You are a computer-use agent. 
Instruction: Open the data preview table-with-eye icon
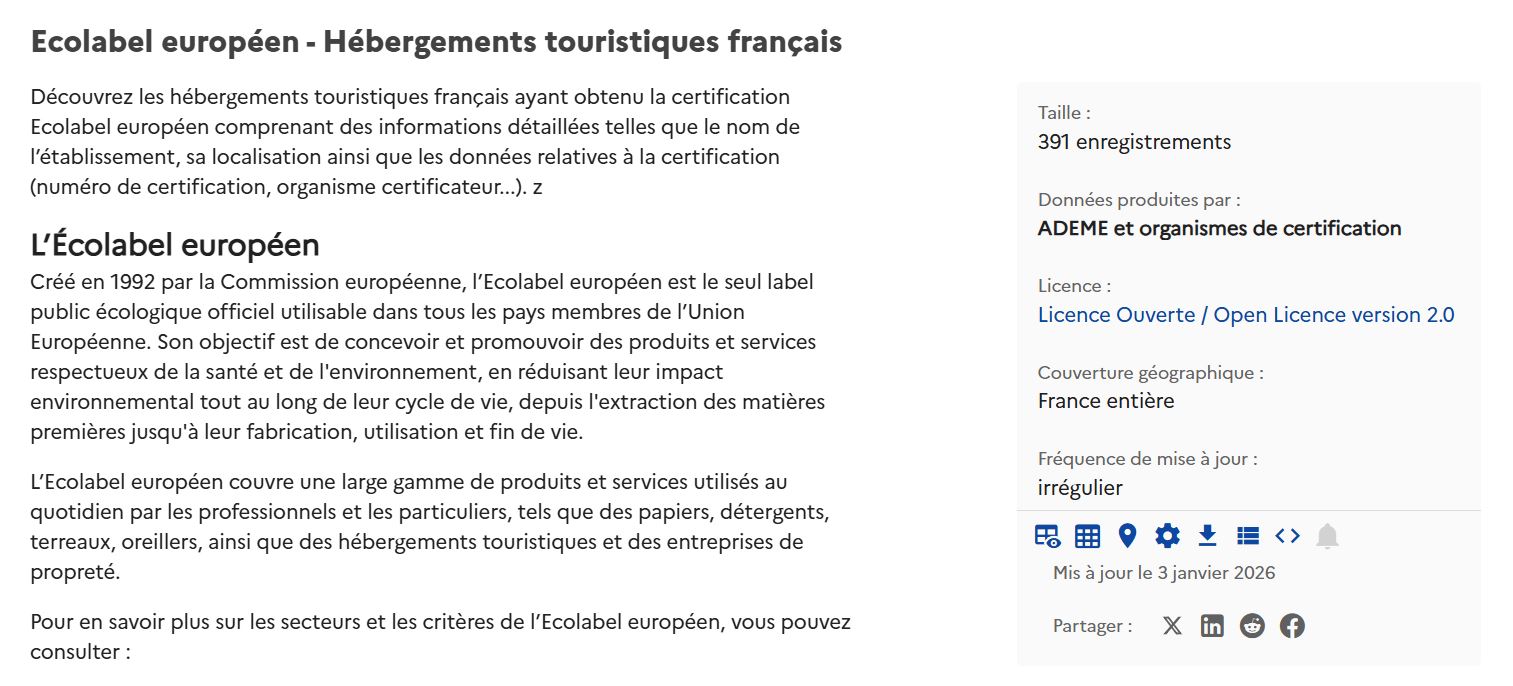pos(1047,536)
